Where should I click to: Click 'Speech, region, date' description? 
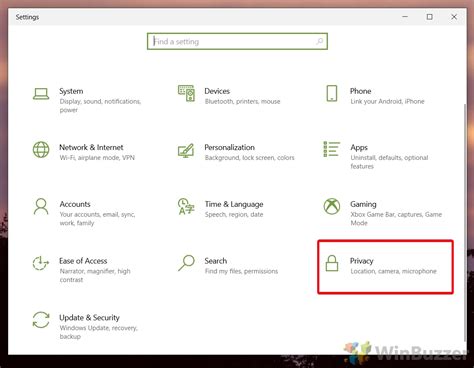point(234,214)
